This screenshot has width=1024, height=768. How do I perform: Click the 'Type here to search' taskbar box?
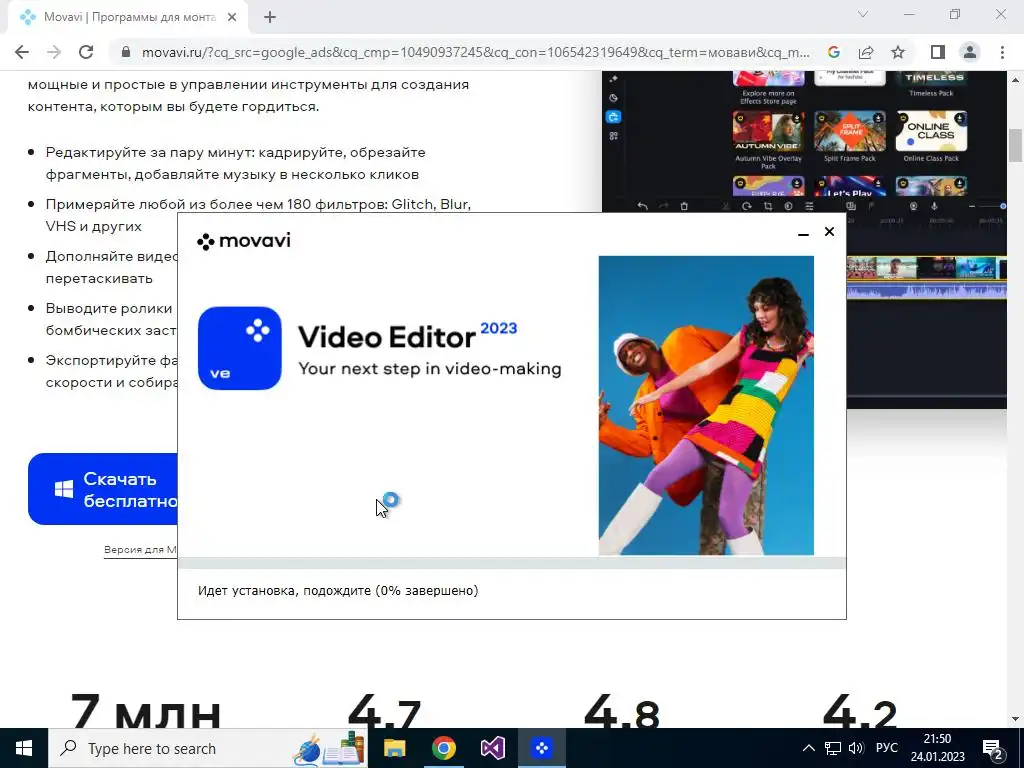tap(208, 748)
